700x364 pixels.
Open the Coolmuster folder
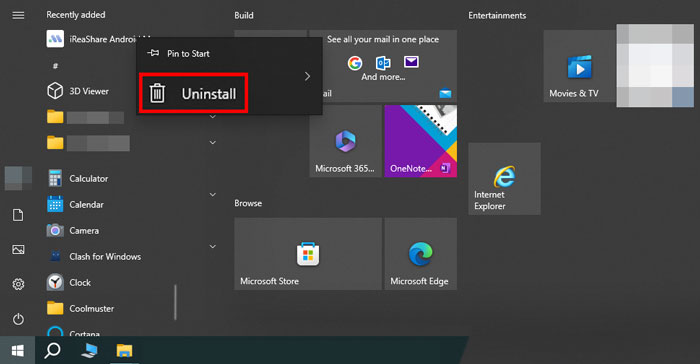(x=81, y=308)
